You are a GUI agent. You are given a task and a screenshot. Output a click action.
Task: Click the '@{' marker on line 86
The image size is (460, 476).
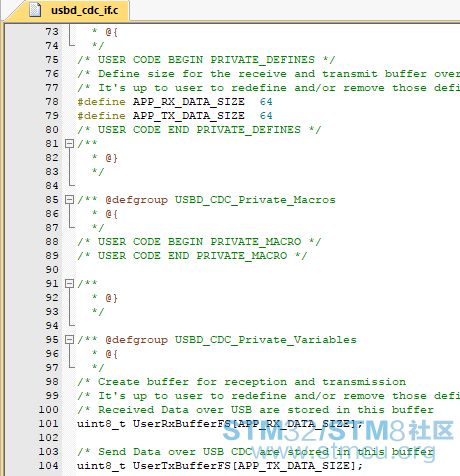[112, 214]
